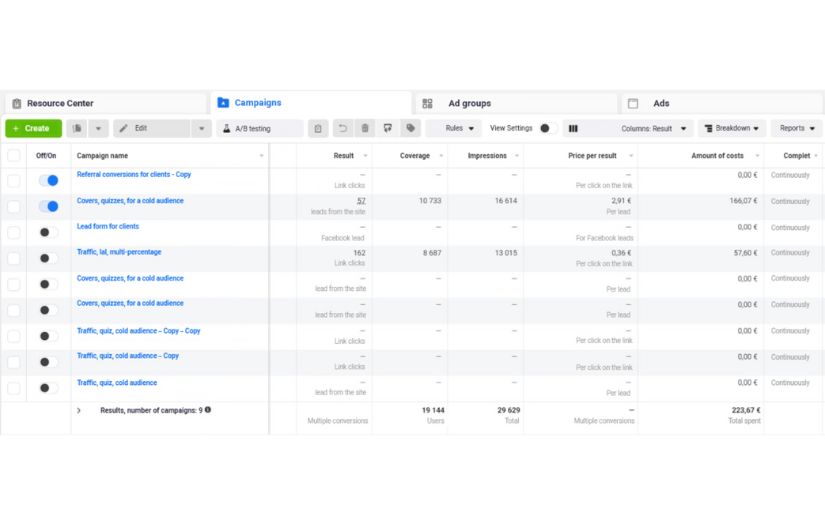Click the 13 015 impressions value
Viewport: 825px width, 525px height.
click(x=506, y=253)
